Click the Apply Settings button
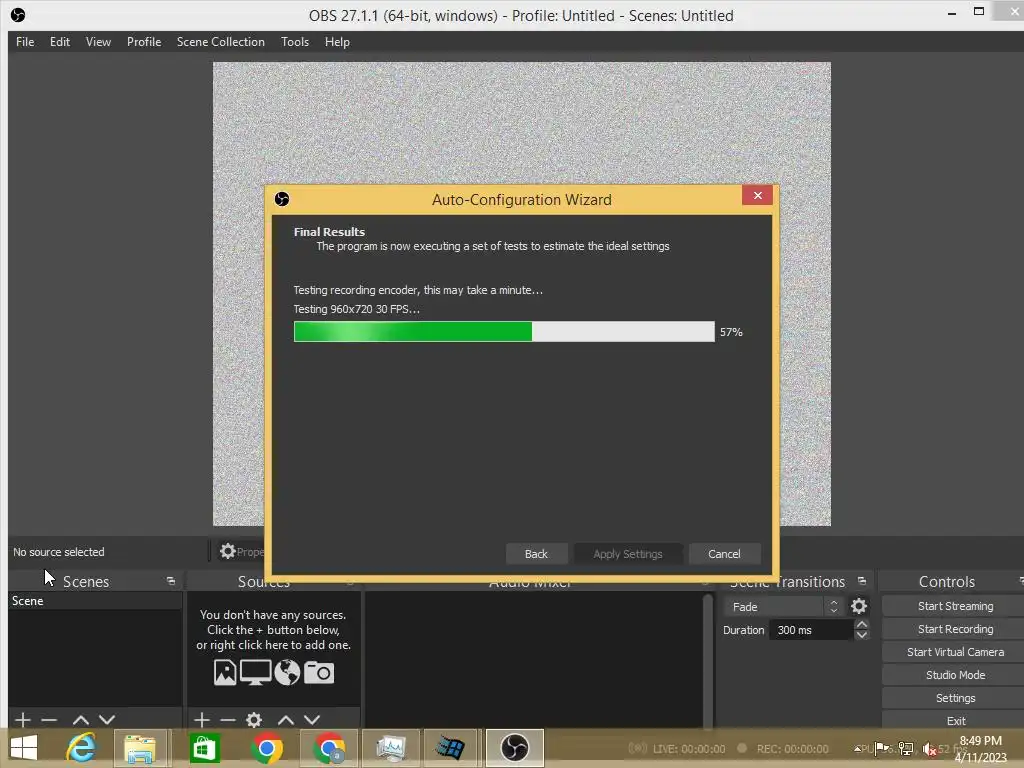Screen dimensions: 1024x768 pos(628,554)
